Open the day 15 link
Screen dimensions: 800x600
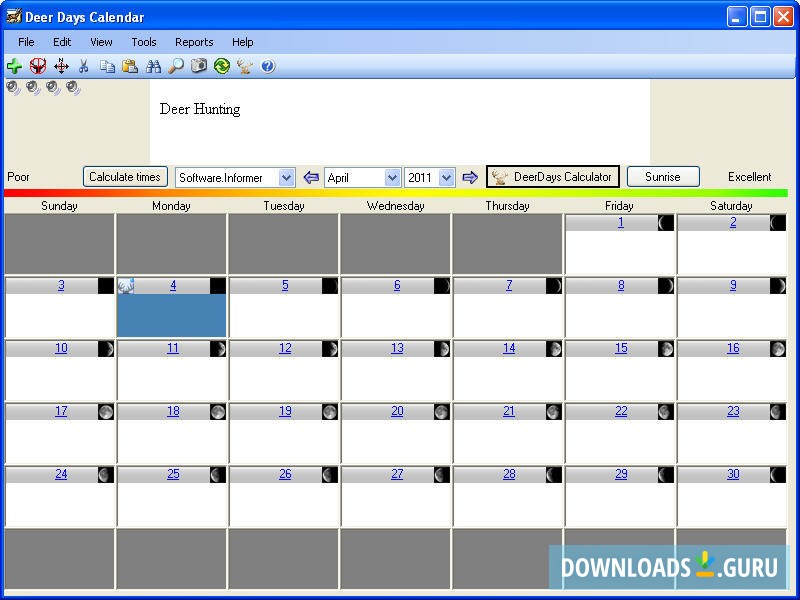[x=621, y=348]
